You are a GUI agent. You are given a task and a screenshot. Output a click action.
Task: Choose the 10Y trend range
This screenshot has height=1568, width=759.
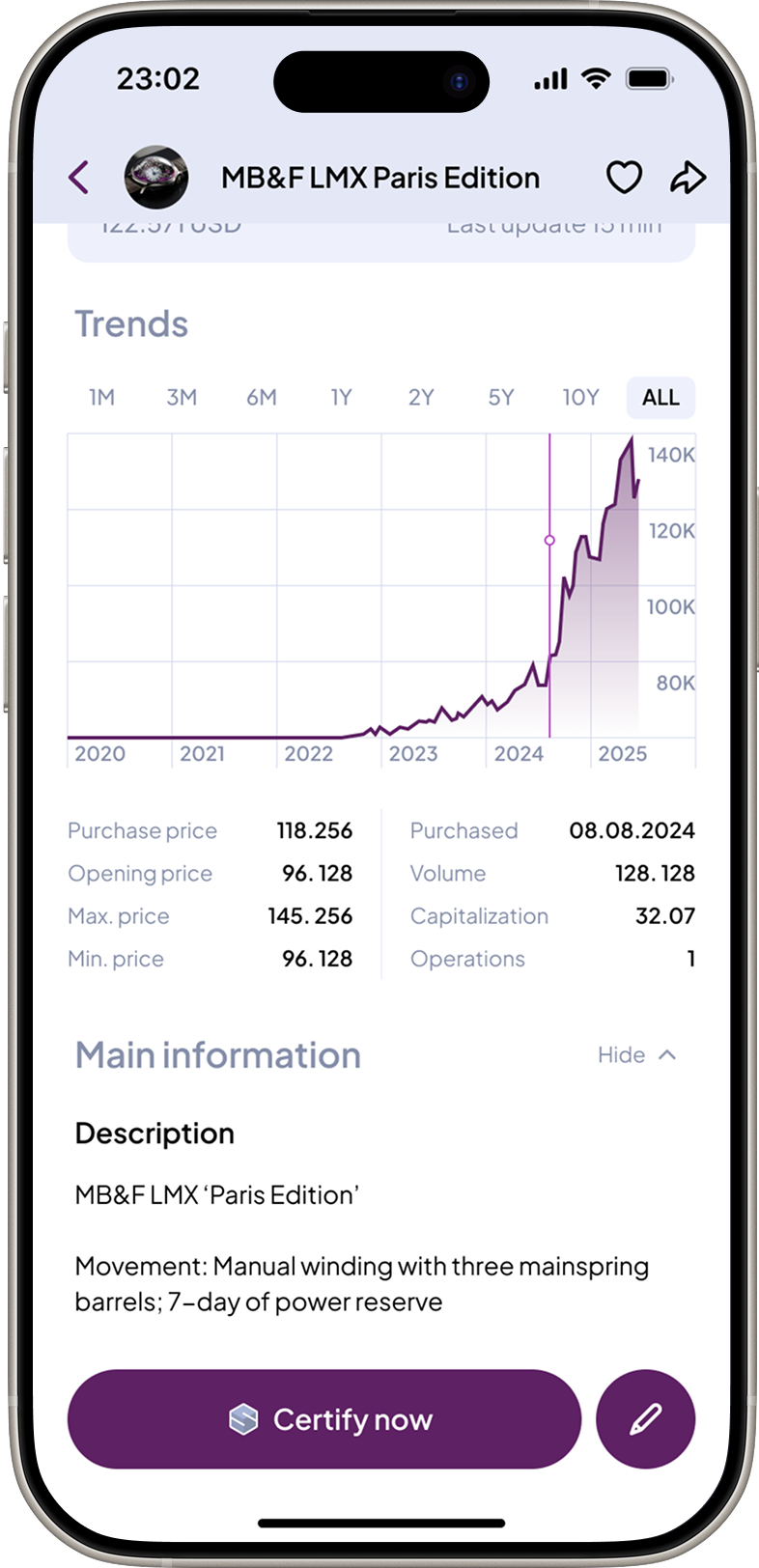580,398
